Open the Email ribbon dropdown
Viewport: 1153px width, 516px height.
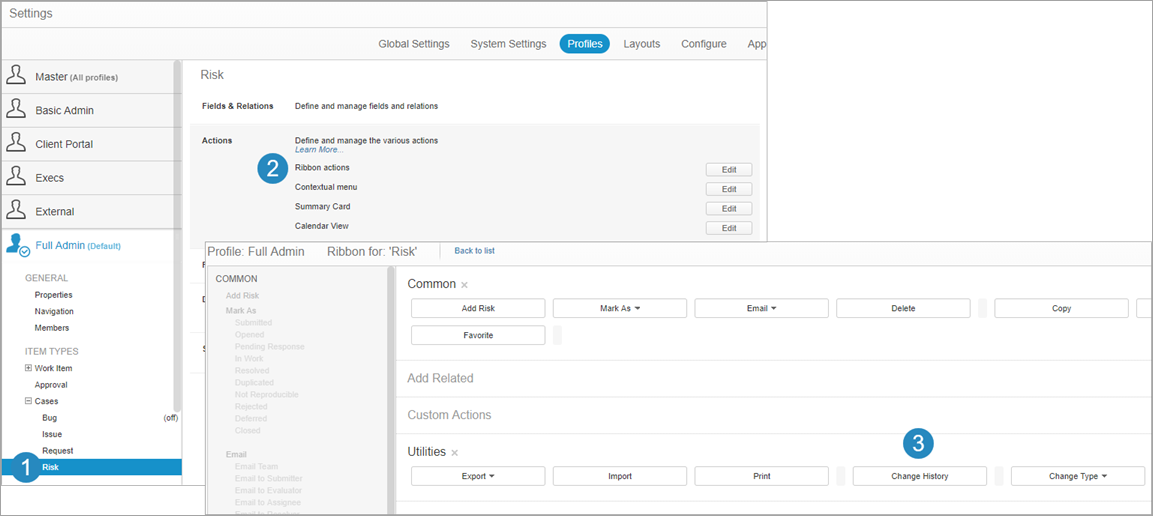[761, 308]
